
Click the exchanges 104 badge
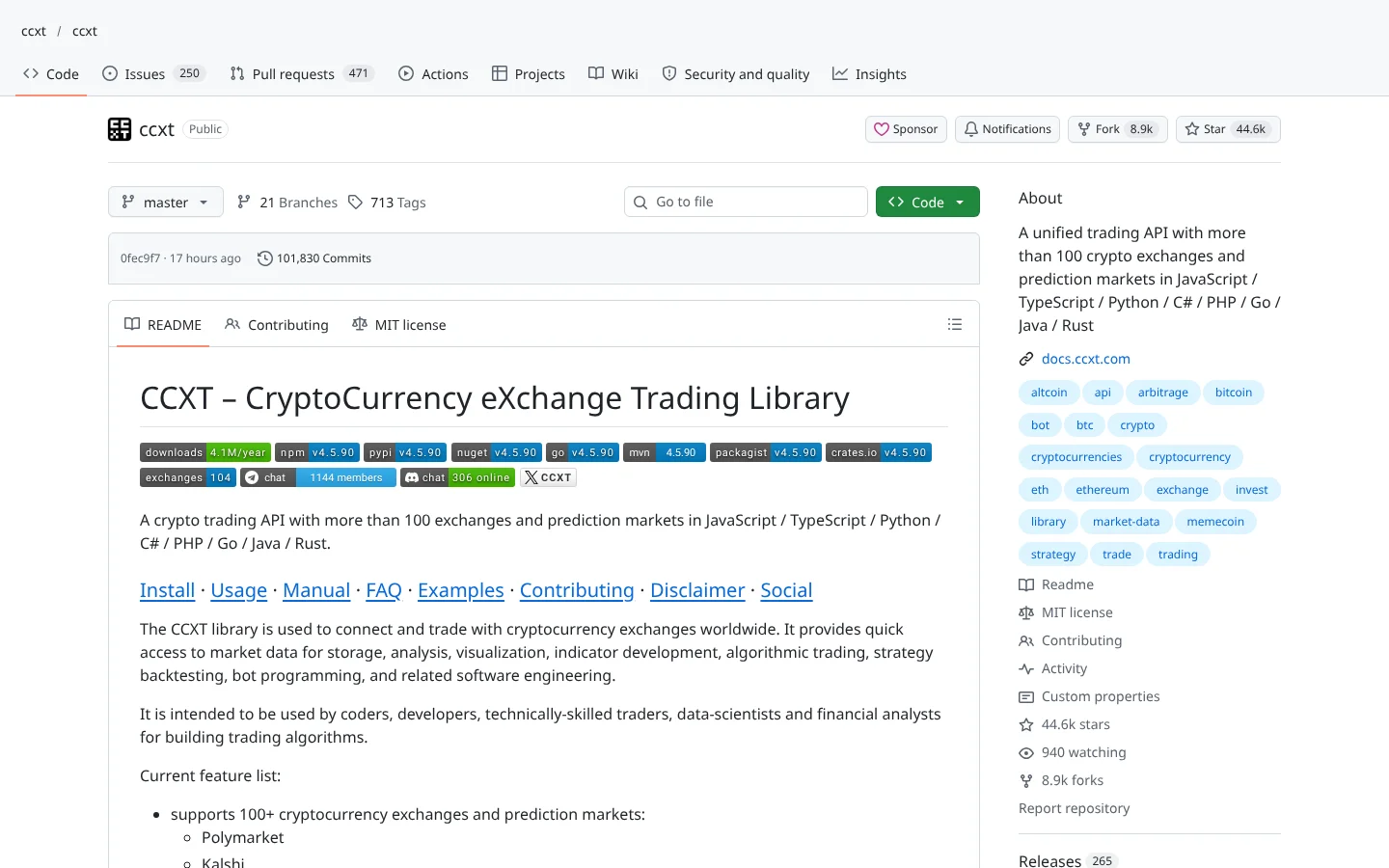[x=188, y=477]
